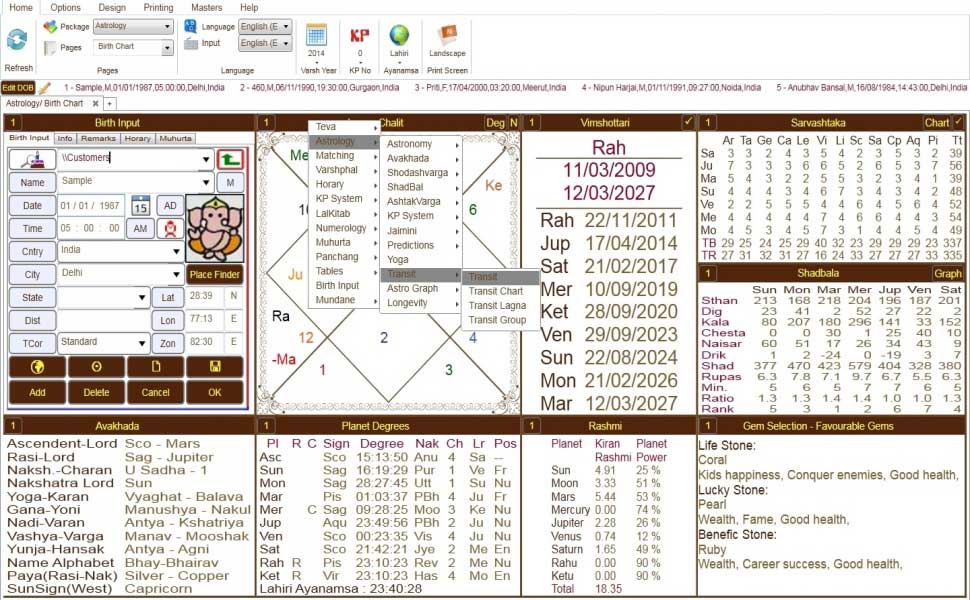This screenshot has width=970, height=600.
Task: Click the Dist input field
Action: coord(103,320)
